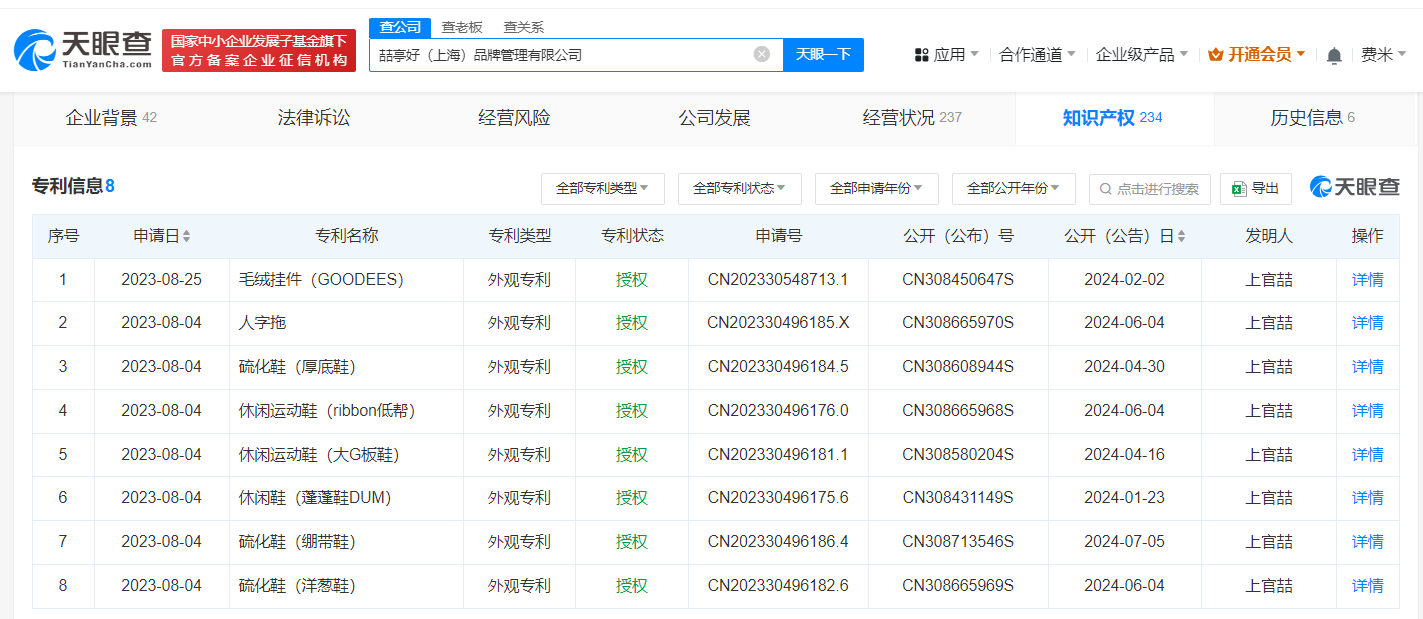Click the TianYanCha logo icon

tap(35, 45)
